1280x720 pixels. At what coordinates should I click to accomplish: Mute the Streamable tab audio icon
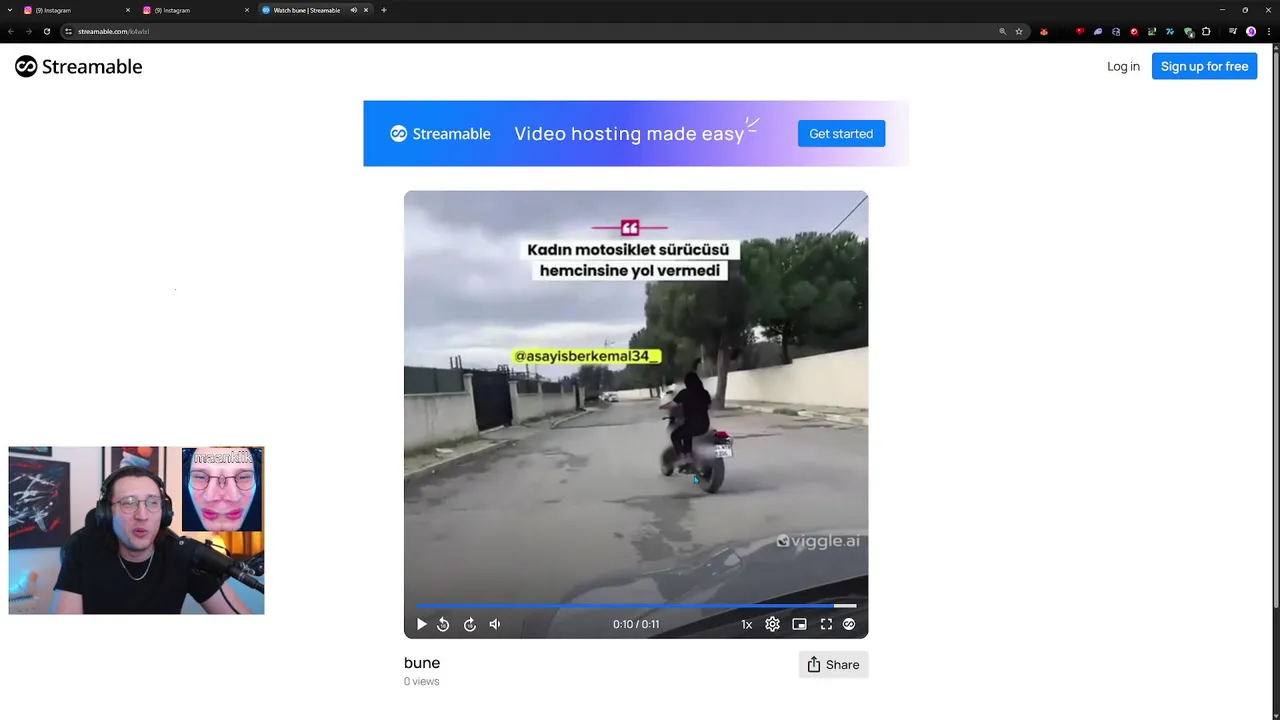click(353, 10)
